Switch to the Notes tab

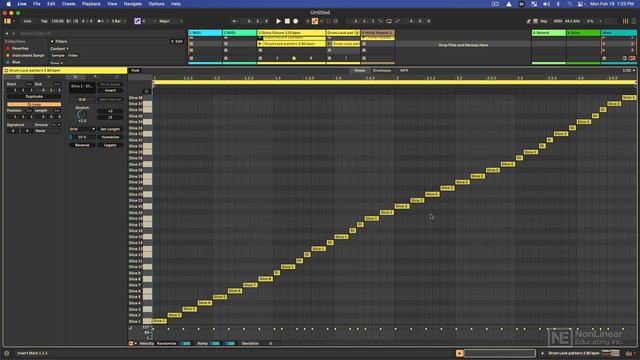(360, 71)
